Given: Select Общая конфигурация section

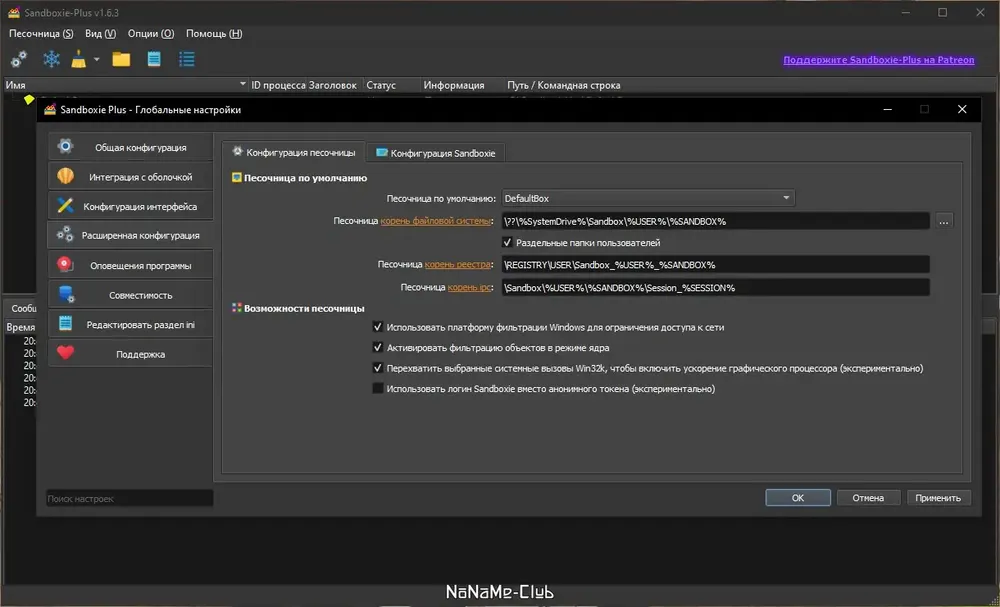Looking at the screenshot, I should (x=130, y=147).
